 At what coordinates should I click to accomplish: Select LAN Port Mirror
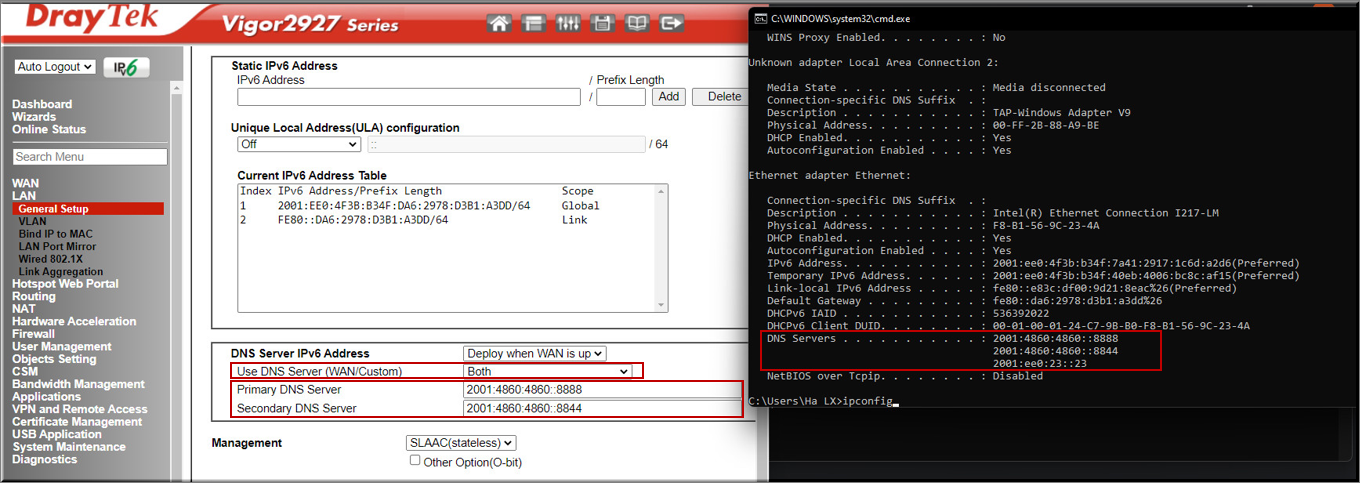(x=57, y=246)
